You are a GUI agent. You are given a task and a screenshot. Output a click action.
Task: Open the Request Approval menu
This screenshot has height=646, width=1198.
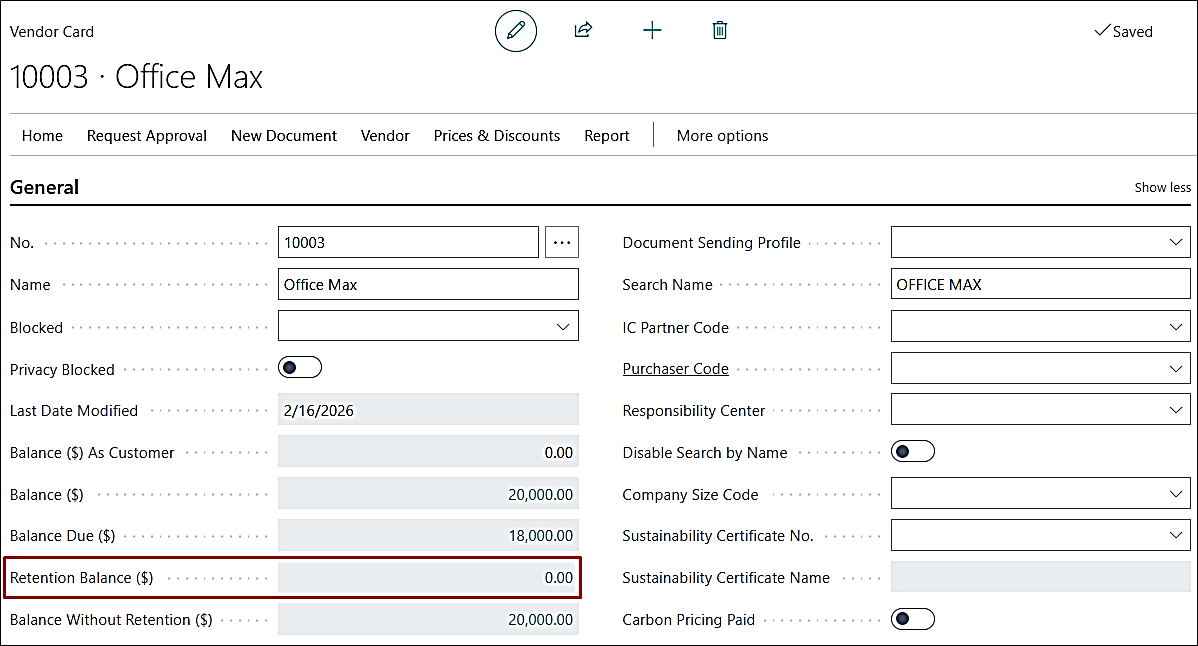[147, 136]
